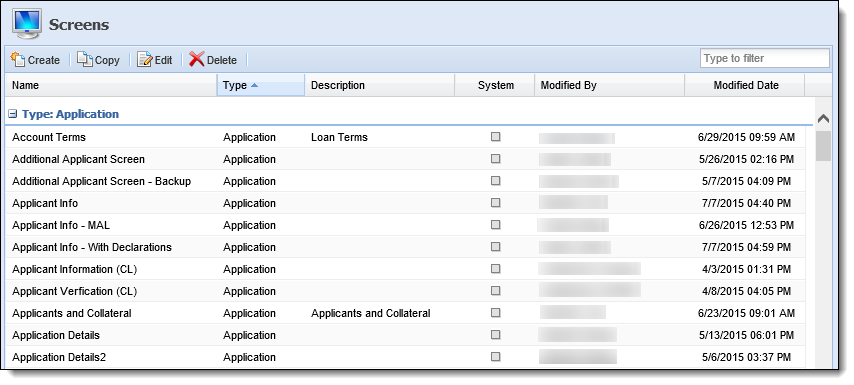Viewport: 854px width, 385px height.
Task: Toggle System checkbox for Account Terms
Action: tap(495, 137)
